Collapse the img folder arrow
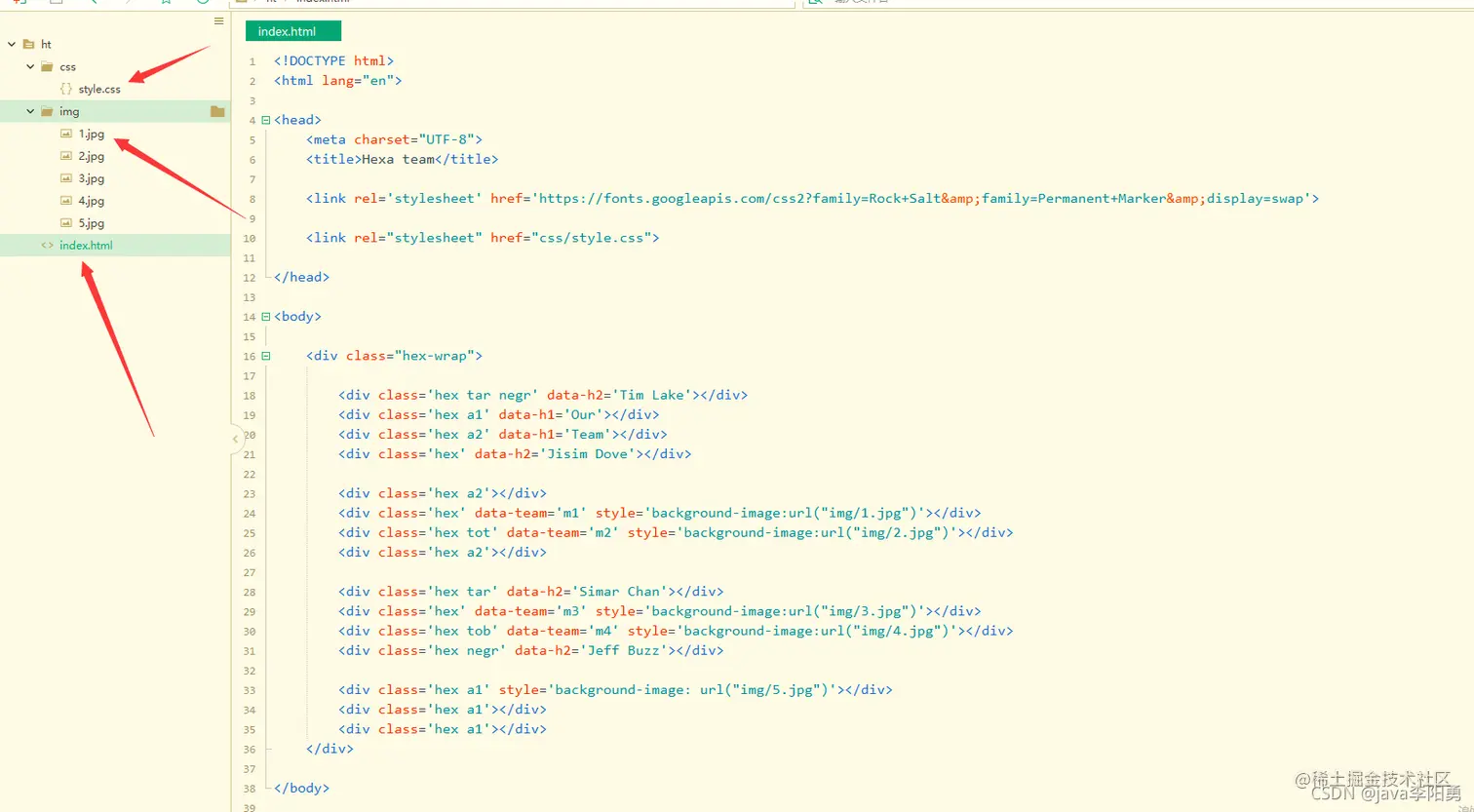This screenshot has width=1474, height=812. point(30,111)
